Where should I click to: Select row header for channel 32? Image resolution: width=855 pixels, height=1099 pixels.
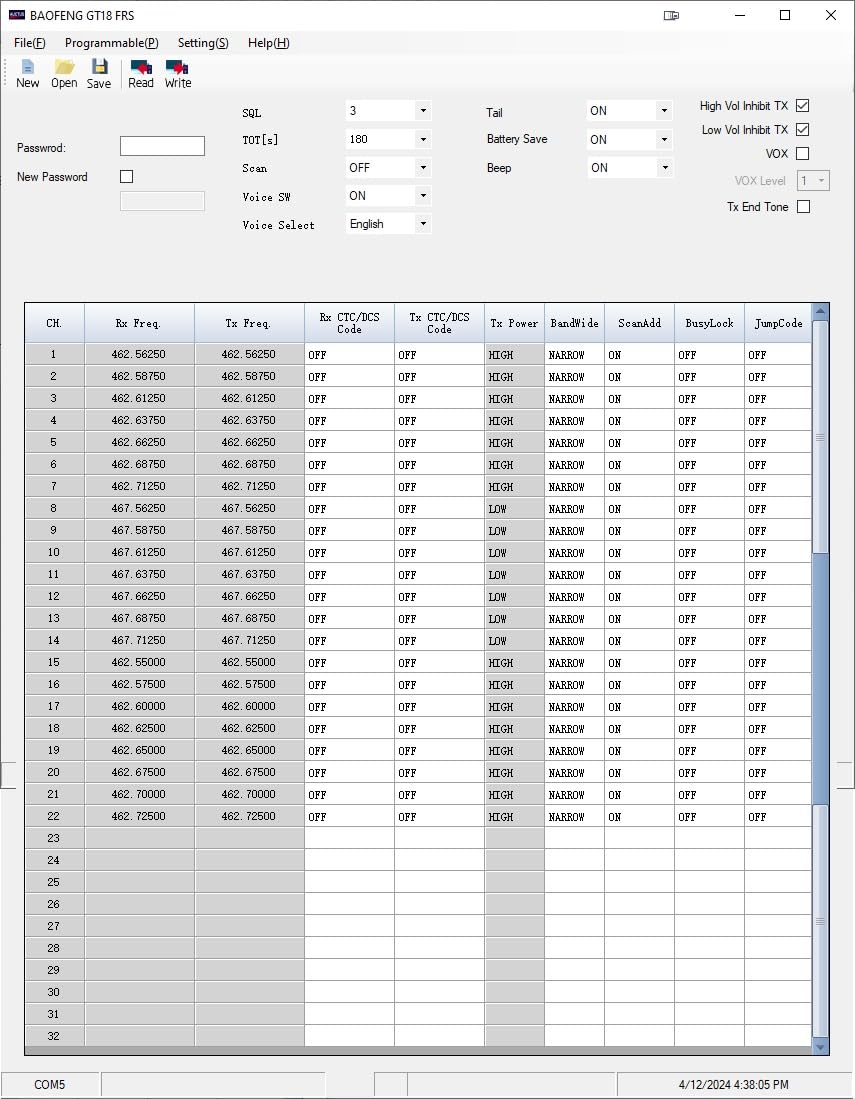pyautogui.click(x=54, y=1036)
